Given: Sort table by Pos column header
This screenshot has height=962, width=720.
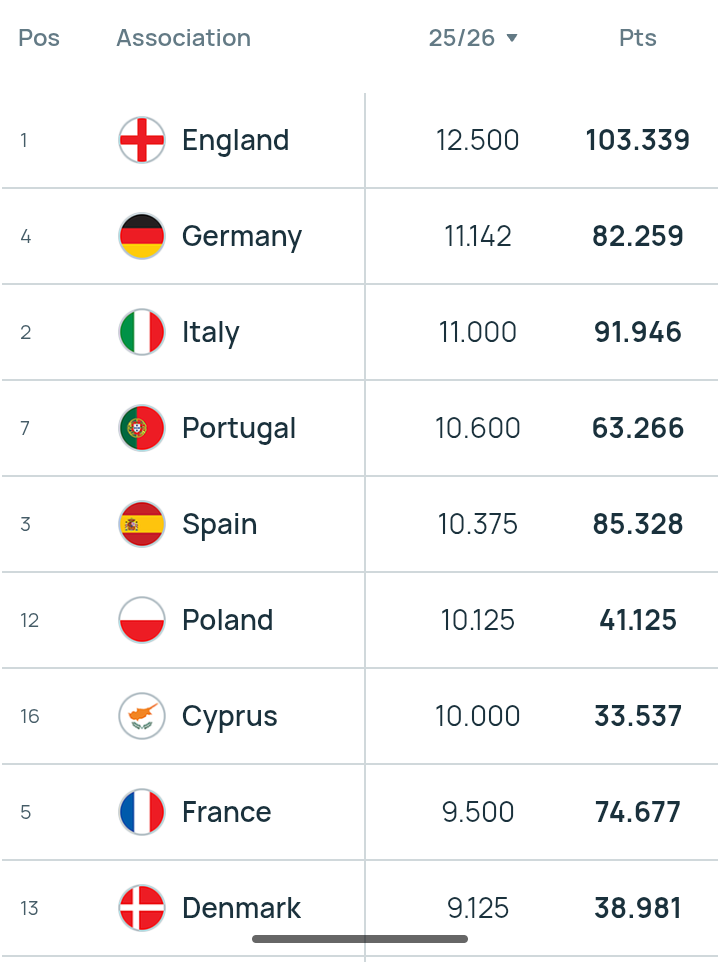Looking at the screenshot, I should point(39,38).
